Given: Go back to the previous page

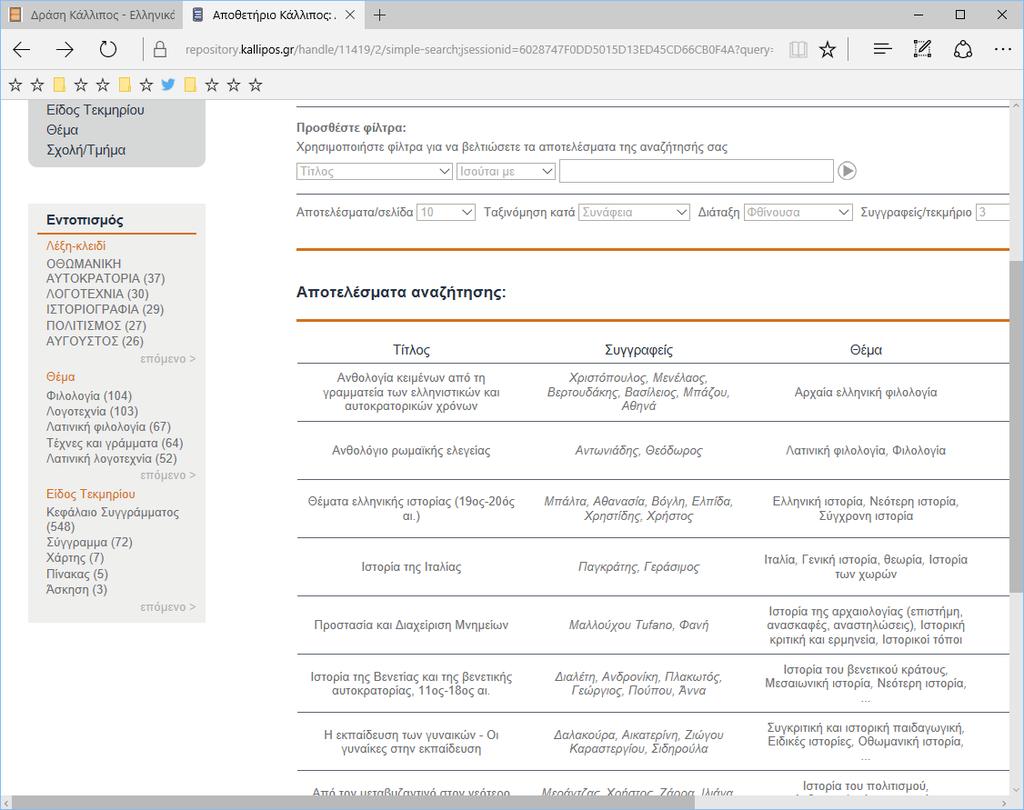Looking at the screenshot, I should 22,50.
